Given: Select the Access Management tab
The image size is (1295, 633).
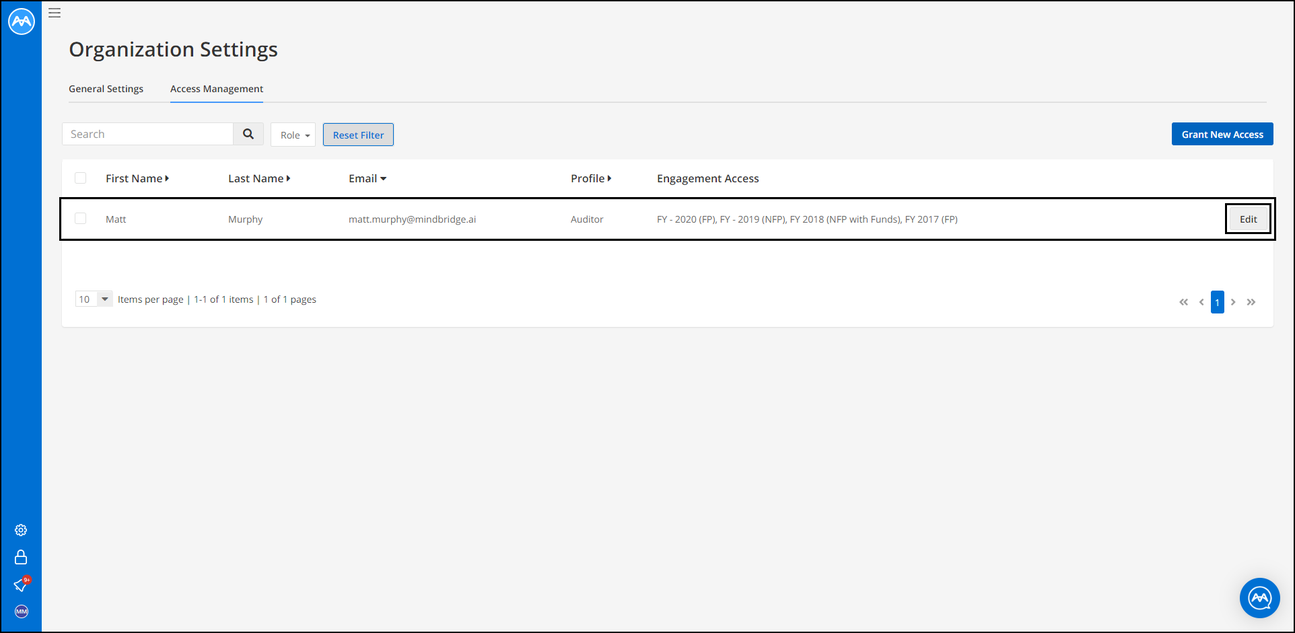Looking at the screenshot, I should [x=217, y=89].
